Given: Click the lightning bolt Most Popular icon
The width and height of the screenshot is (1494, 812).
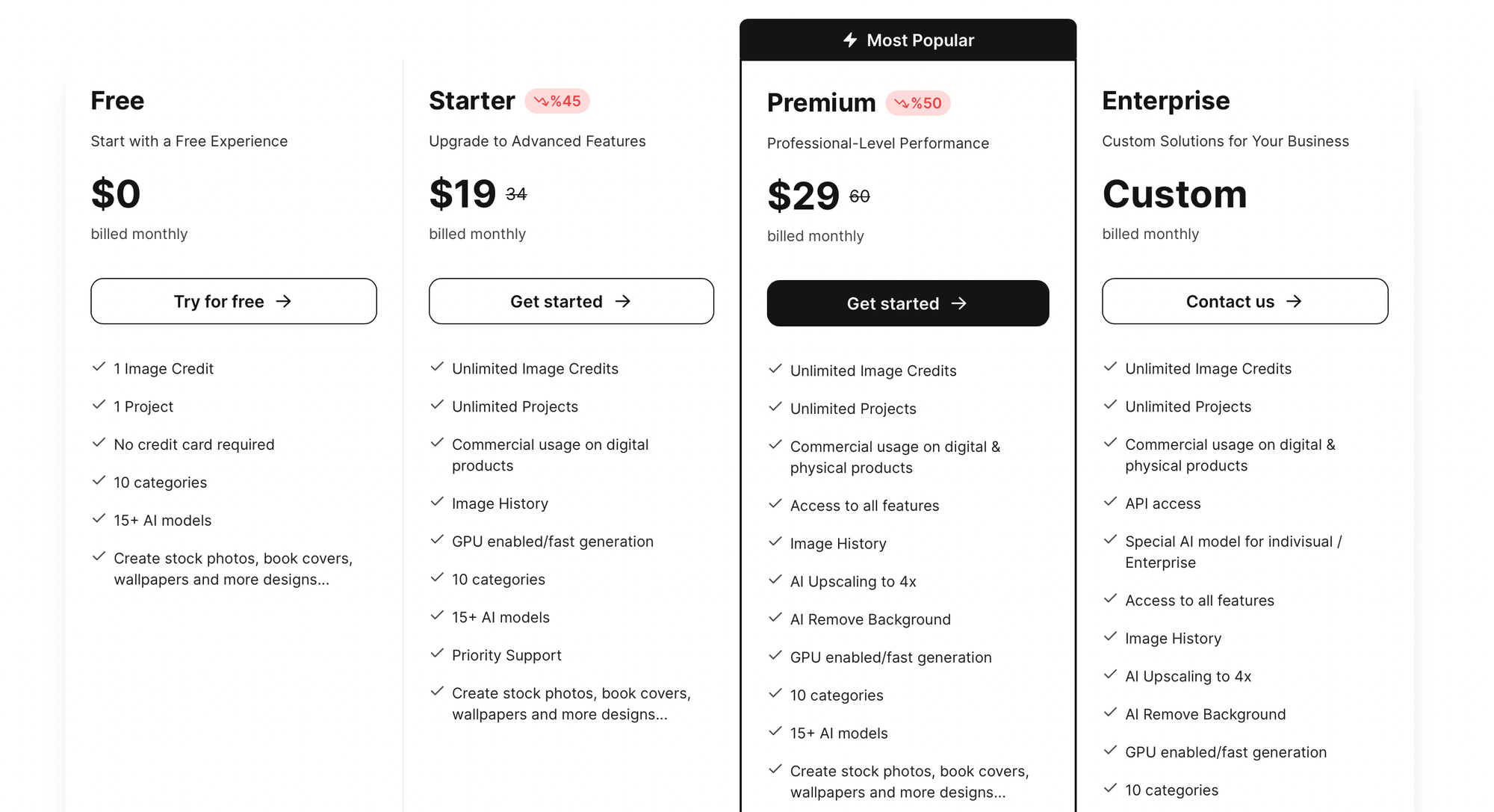Looking at the screenshot, I should [850, 40].
